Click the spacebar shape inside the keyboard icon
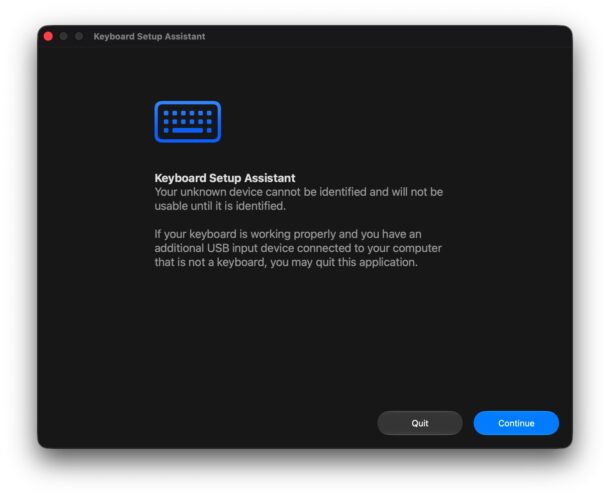Viewport: 610px width, 498px height. click(x=188, y=130)
